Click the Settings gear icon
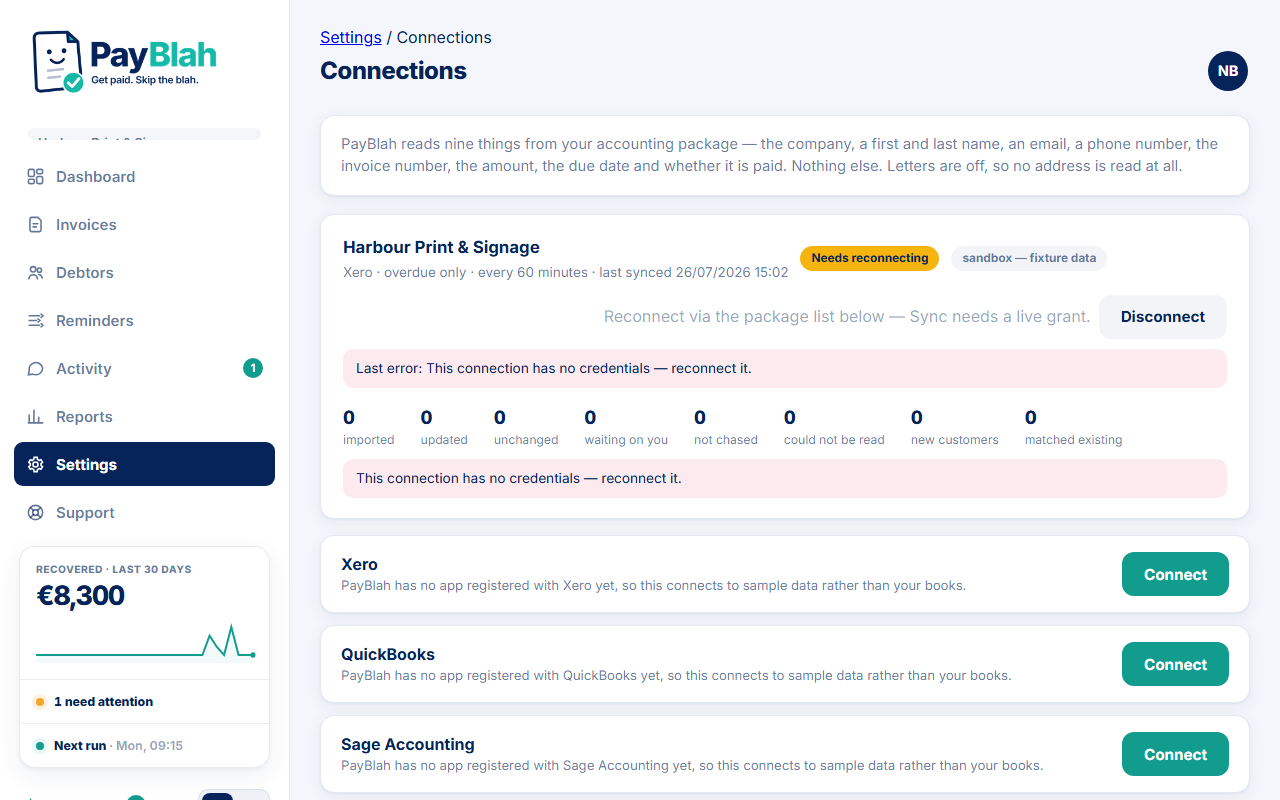 tap(36, 465)
